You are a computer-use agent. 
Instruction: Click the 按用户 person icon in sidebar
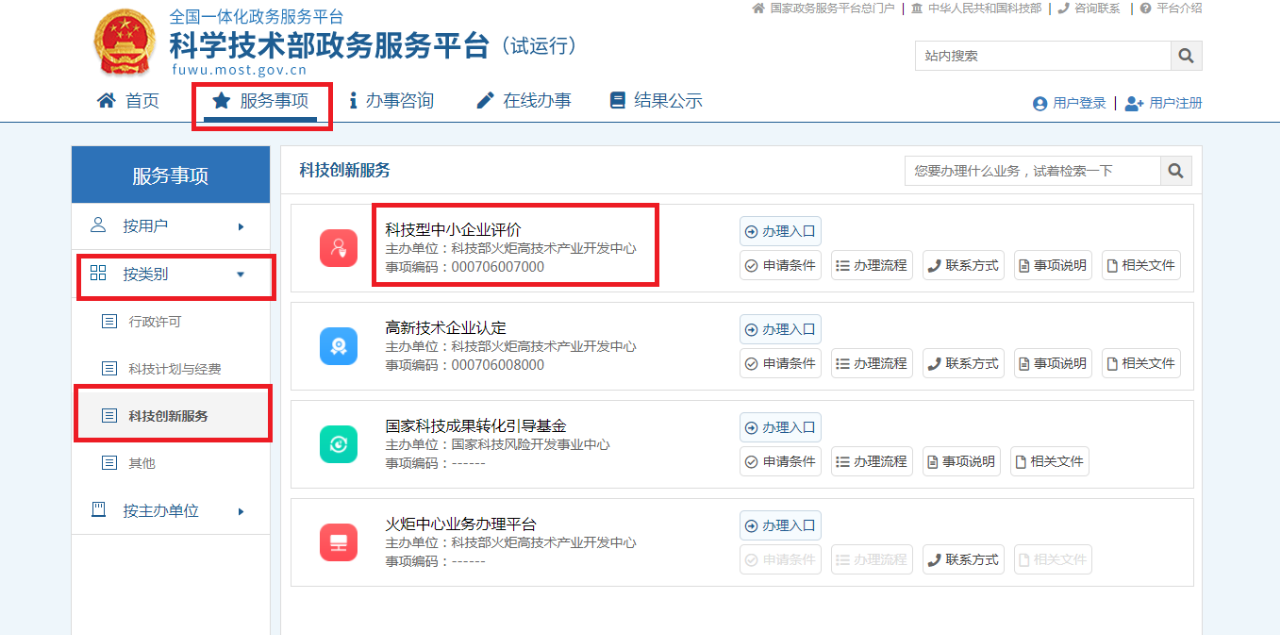[x=98, y=225]
